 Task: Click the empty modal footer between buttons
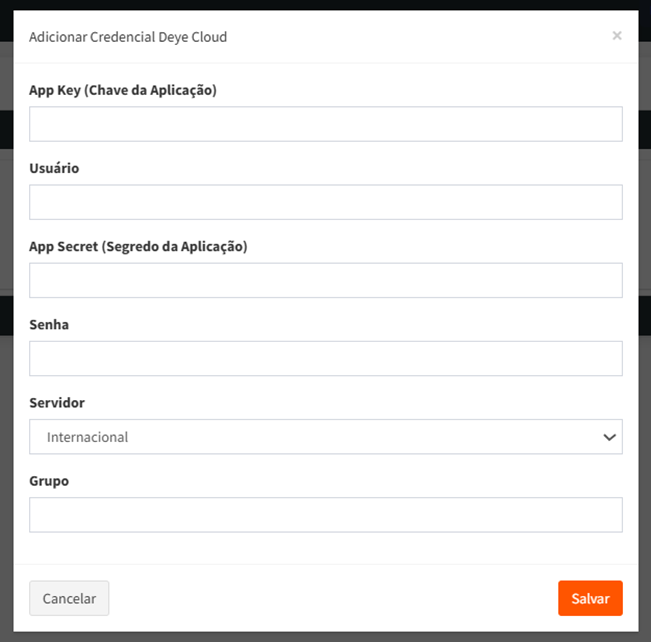tap(330, 598)
